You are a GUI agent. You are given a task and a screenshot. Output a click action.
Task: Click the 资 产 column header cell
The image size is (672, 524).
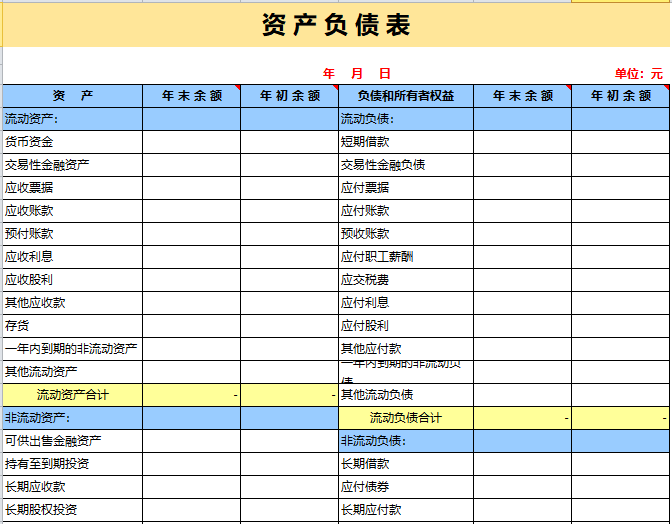point(72,96)
